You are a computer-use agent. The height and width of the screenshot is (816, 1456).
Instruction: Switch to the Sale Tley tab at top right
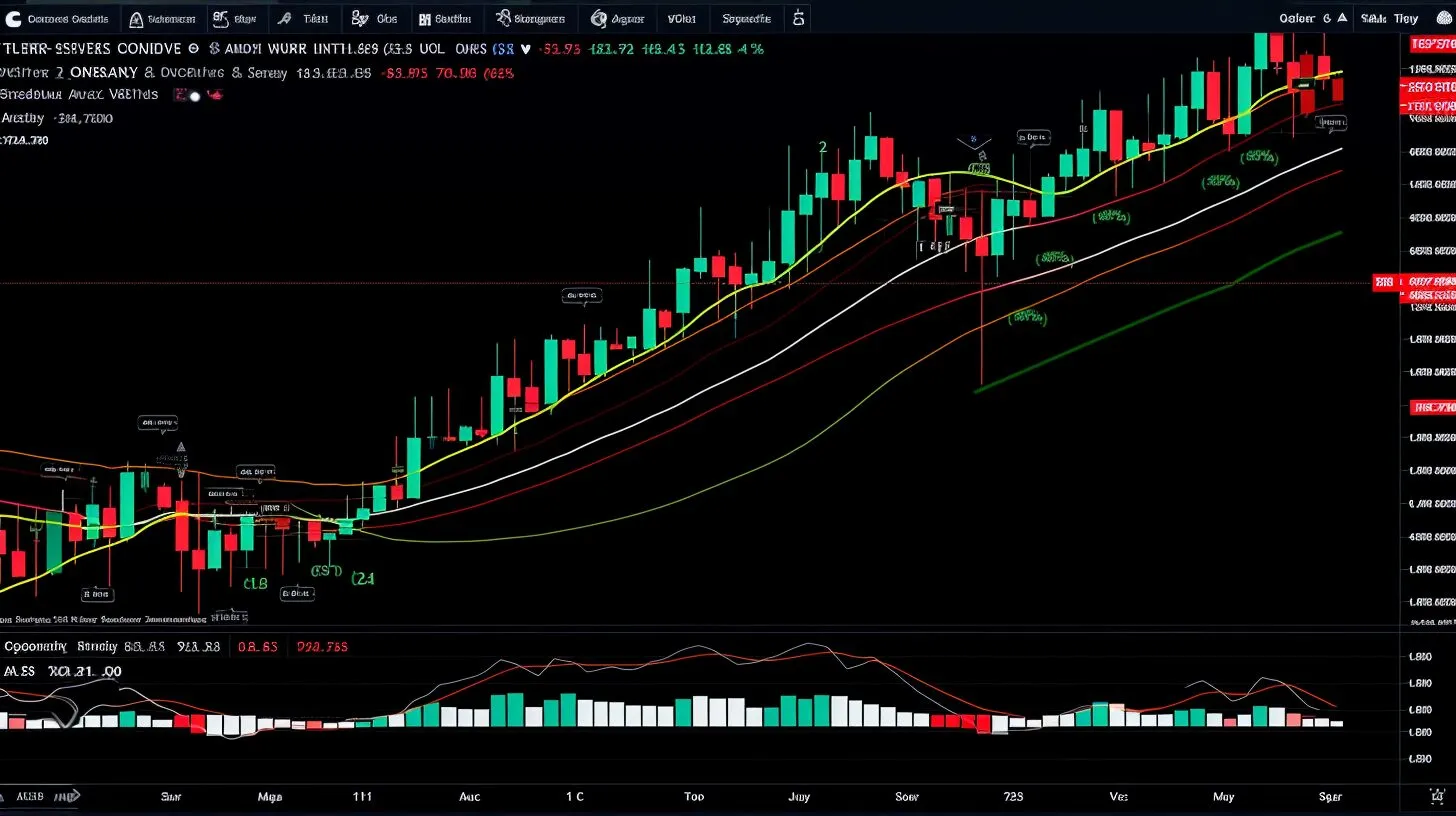(x=1389, y=18)
